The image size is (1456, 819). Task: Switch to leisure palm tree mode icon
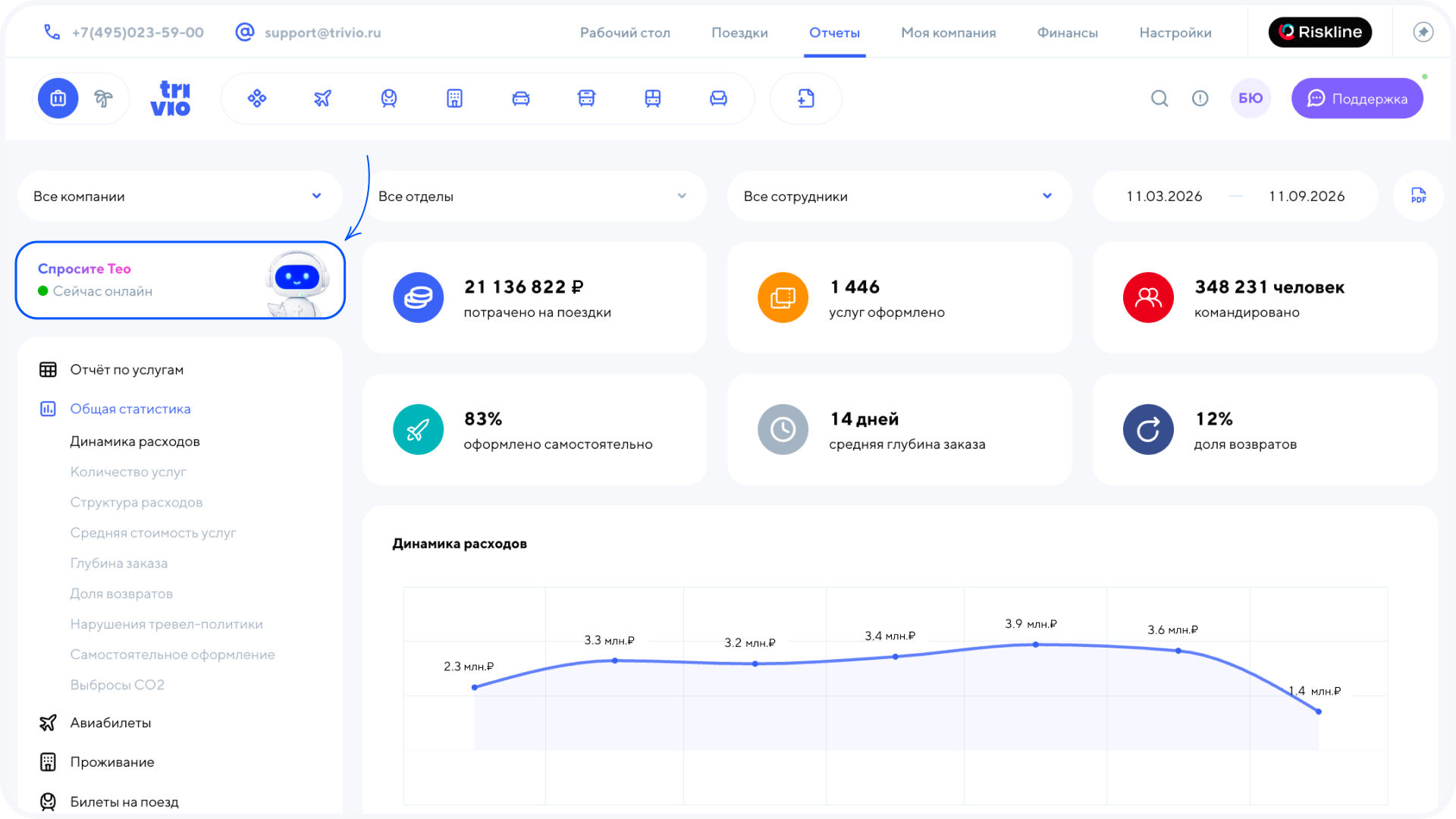pos(103,99)
